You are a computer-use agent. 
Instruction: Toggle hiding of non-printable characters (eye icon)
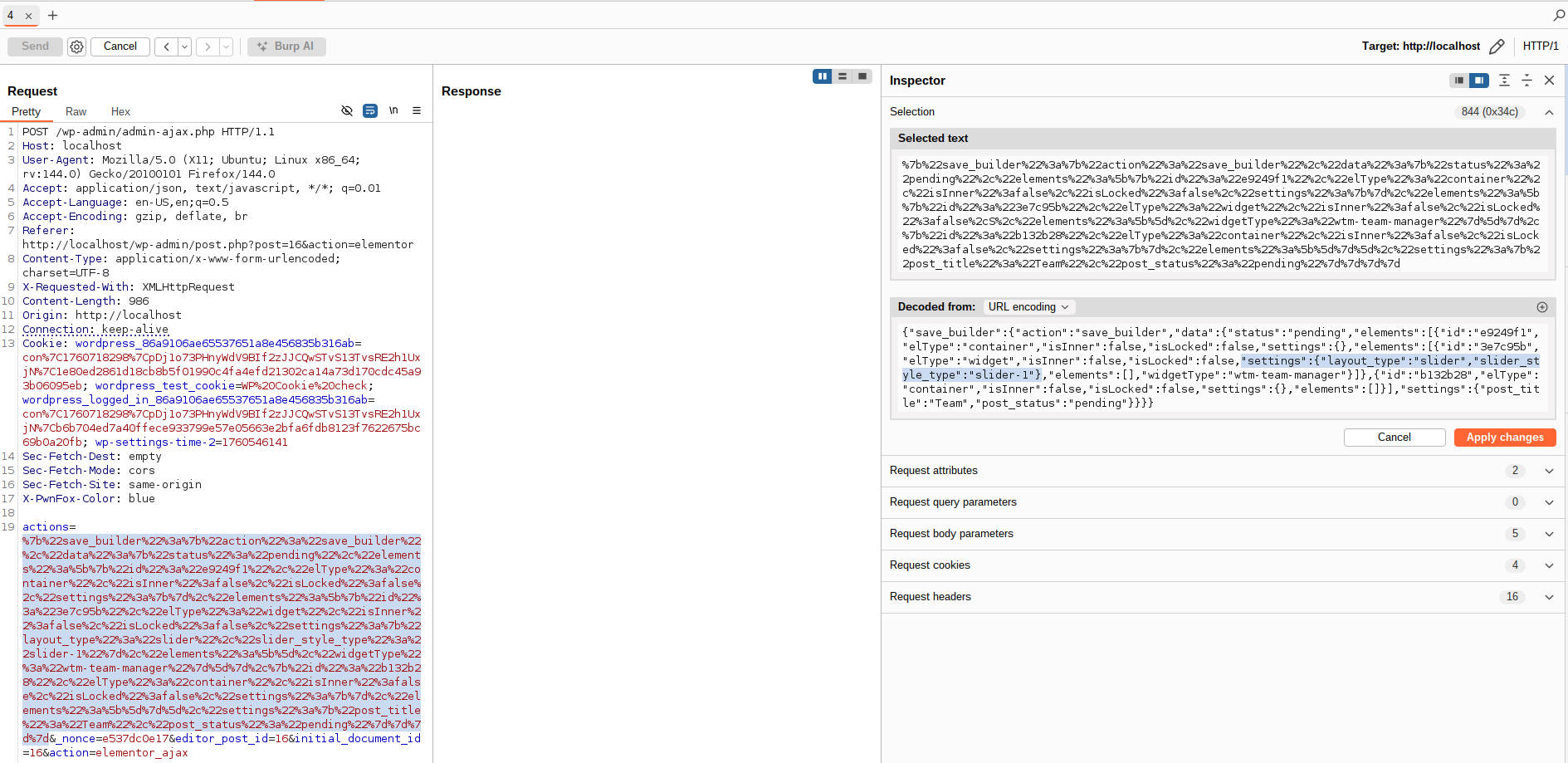[x=347, y=110]
